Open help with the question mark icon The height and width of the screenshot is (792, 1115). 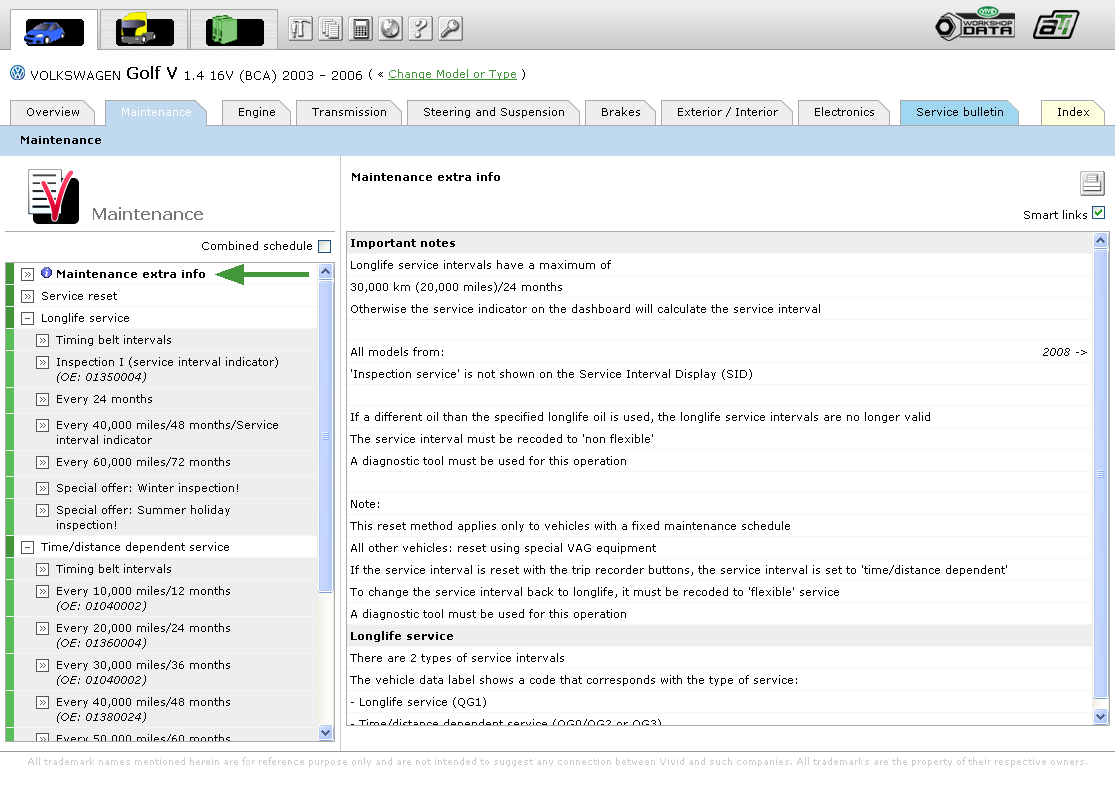pos(420,28)
